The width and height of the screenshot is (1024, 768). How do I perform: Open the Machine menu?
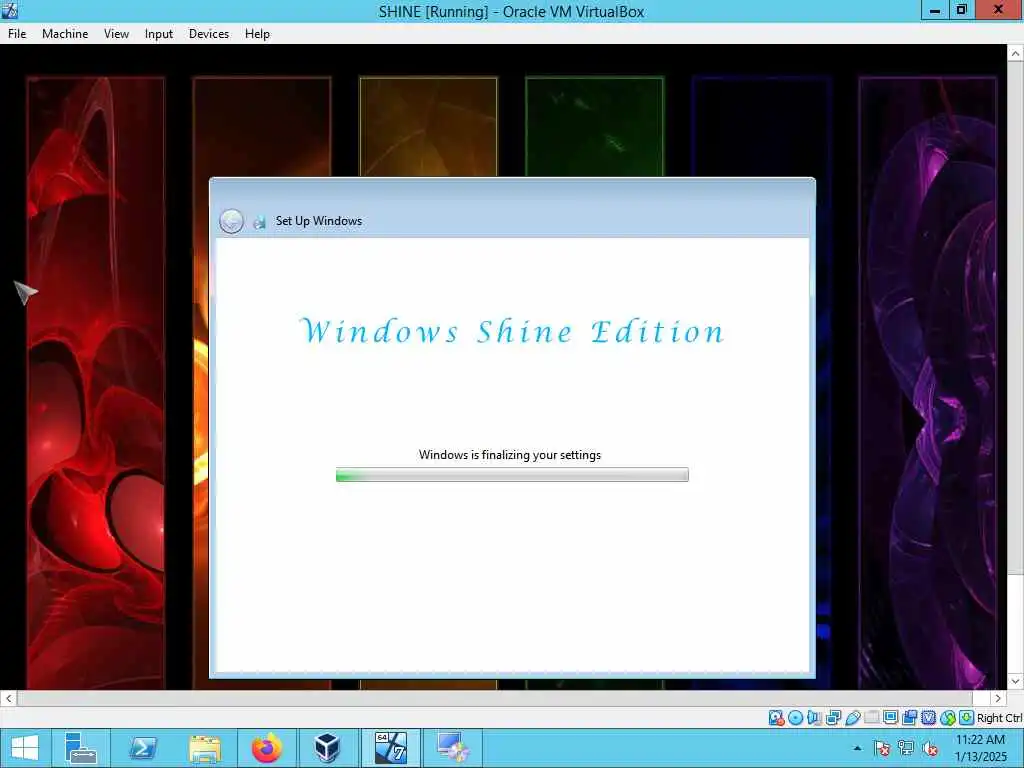coord(65,34)
